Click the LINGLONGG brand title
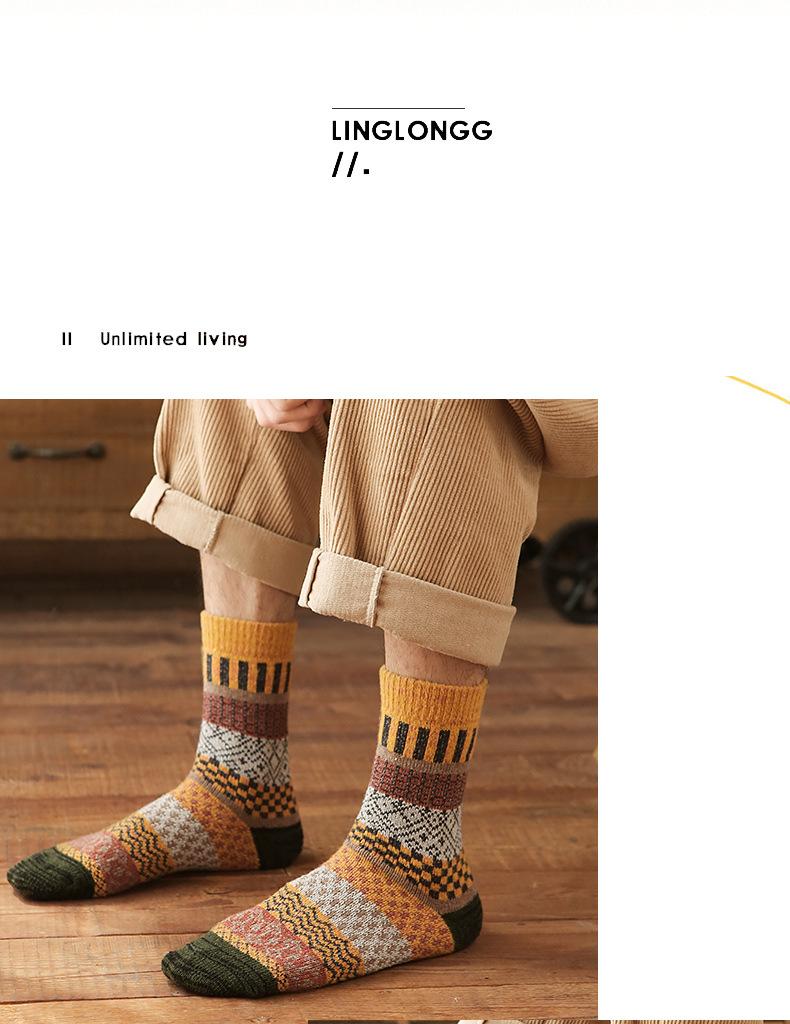The width and height of the screenshot is (790, 1024). point(411,131)
